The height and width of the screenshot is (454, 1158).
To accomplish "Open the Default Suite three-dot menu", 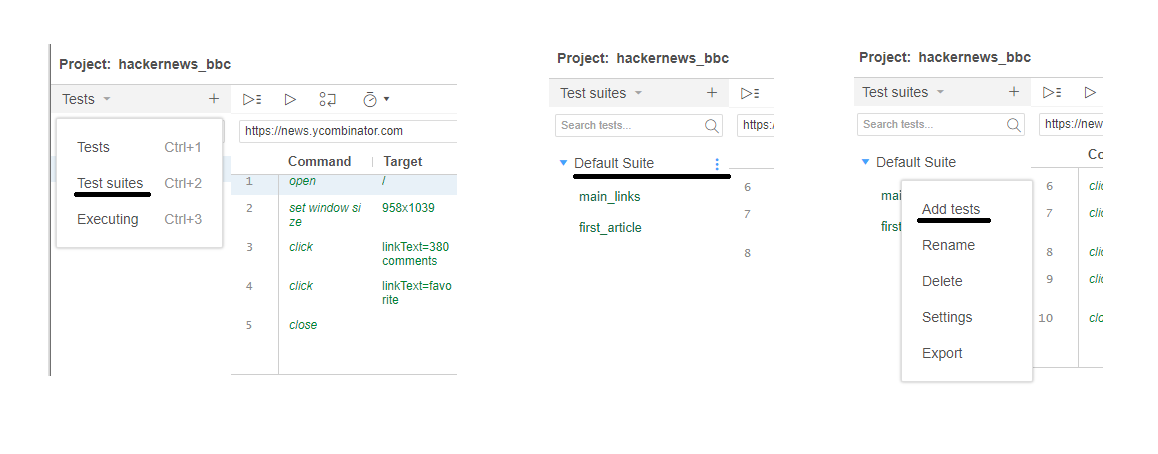I will point(716,164).
